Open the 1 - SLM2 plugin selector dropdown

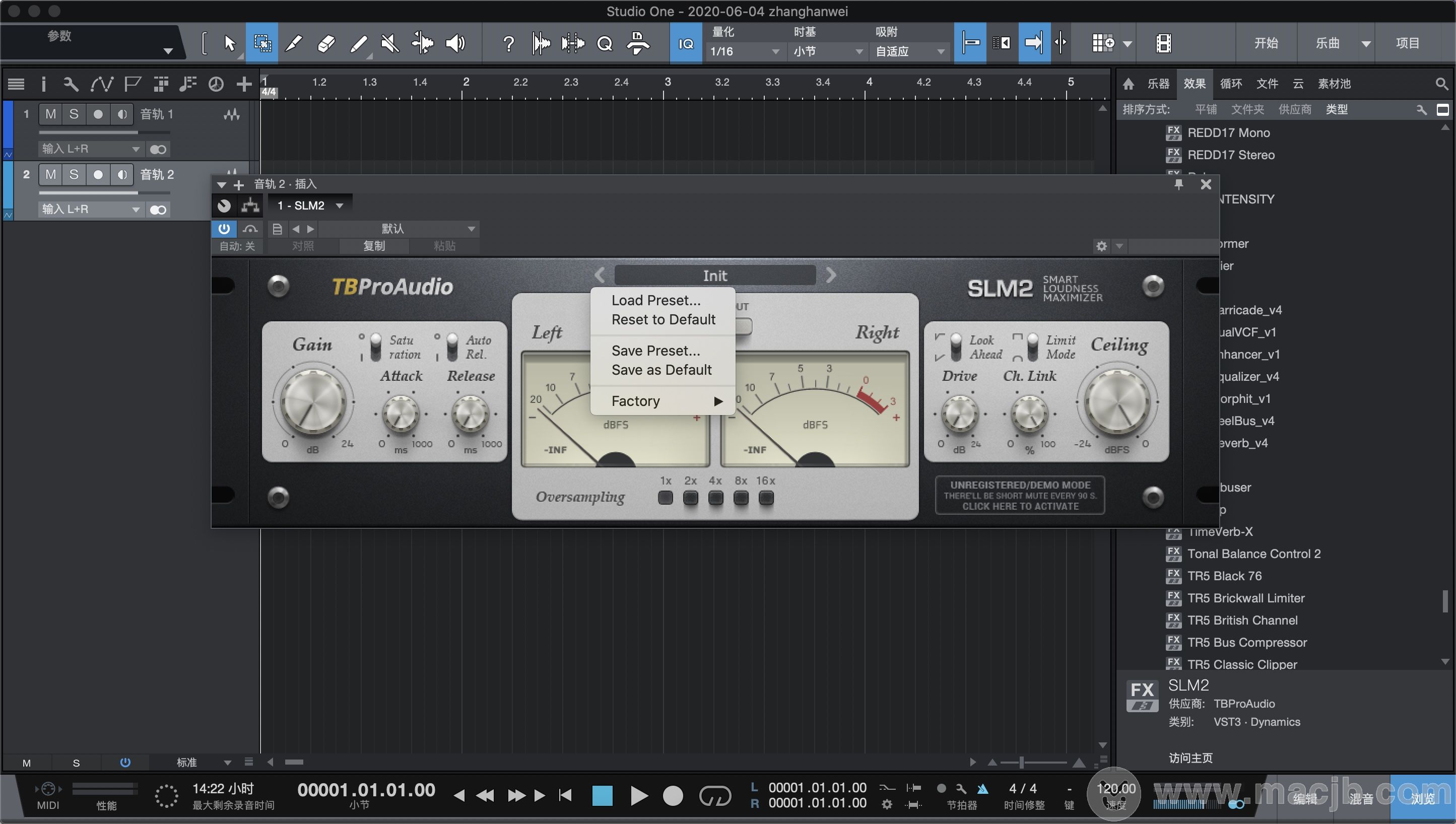309,205
